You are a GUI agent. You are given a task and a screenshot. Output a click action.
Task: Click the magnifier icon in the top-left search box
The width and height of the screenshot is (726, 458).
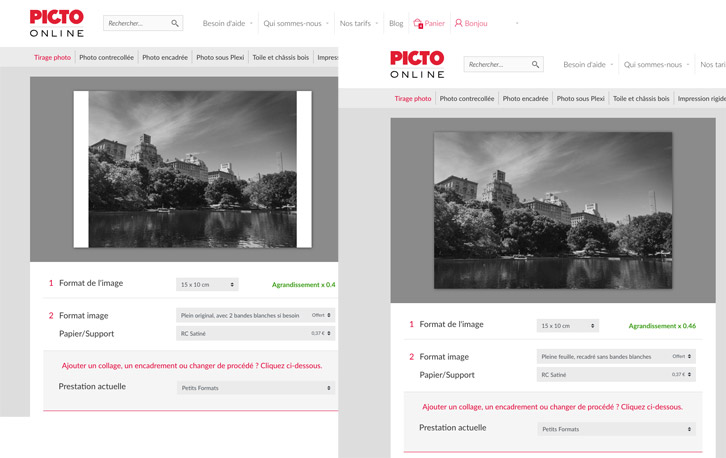tap(175, 23)
